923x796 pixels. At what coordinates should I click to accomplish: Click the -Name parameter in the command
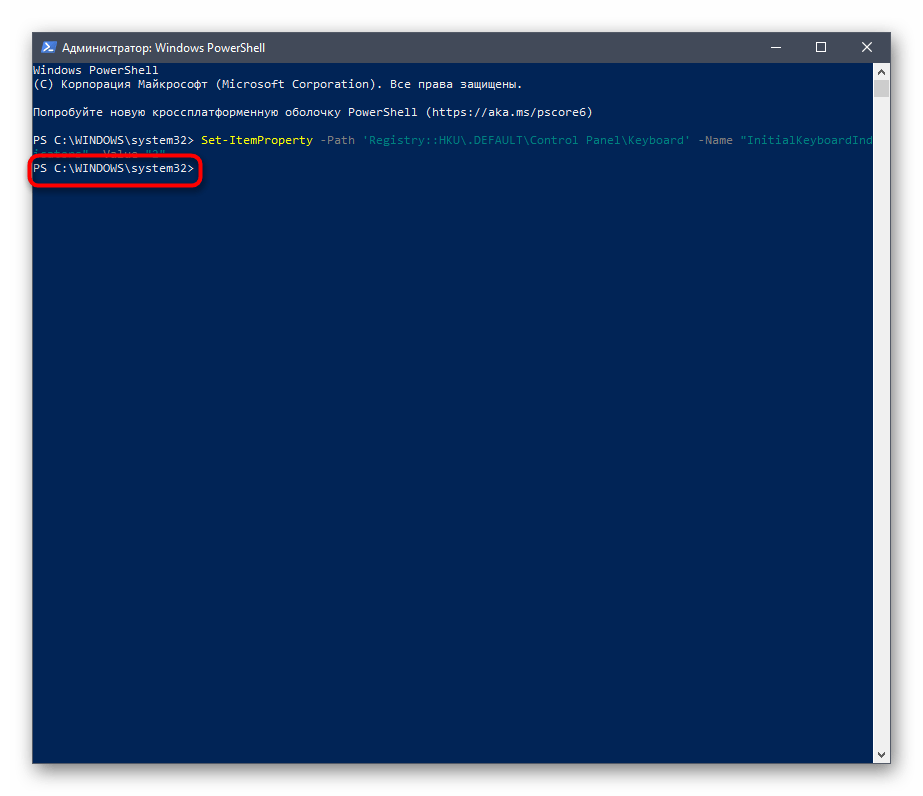point(716,140)
